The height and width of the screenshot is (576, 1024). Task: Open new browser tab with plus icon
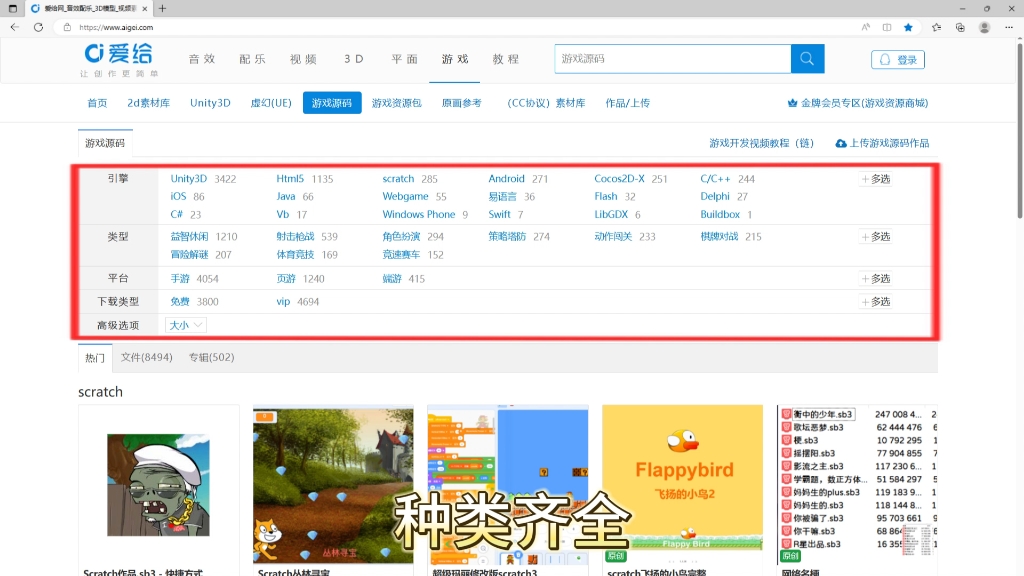[x=162, y=8]
